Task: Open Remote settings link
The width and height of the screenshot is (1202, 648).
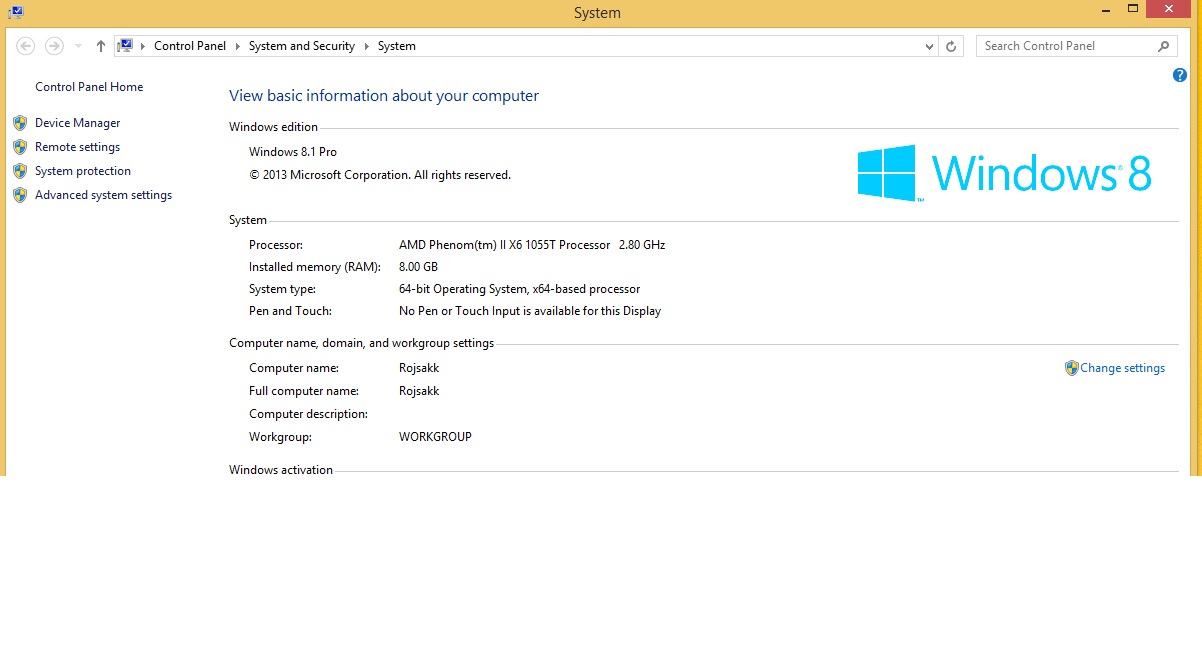Action: (77, 147)
